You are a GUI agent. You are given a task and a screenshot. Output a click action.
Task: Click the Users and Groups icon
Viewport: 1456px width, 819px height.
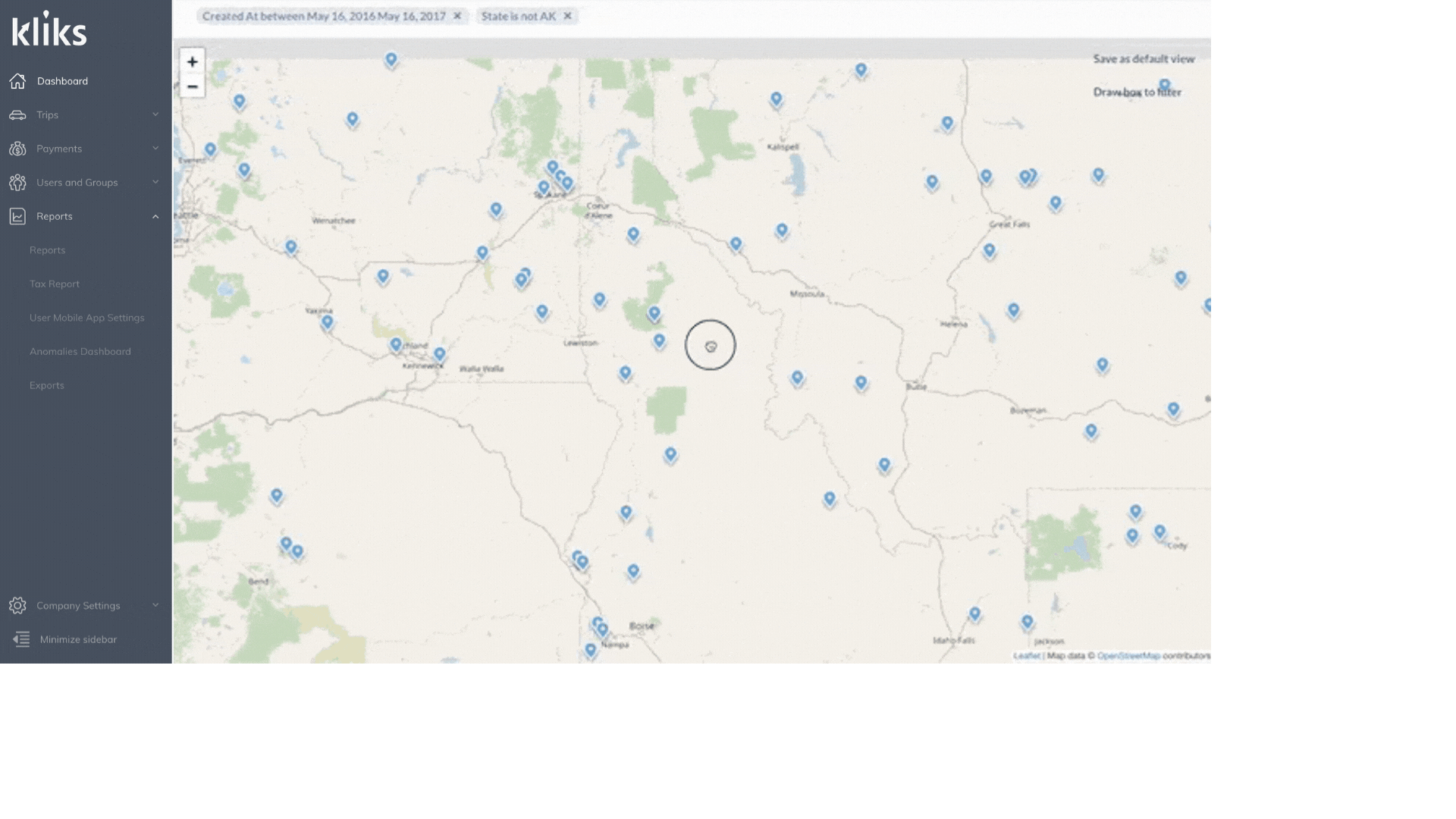click(17, 183)
